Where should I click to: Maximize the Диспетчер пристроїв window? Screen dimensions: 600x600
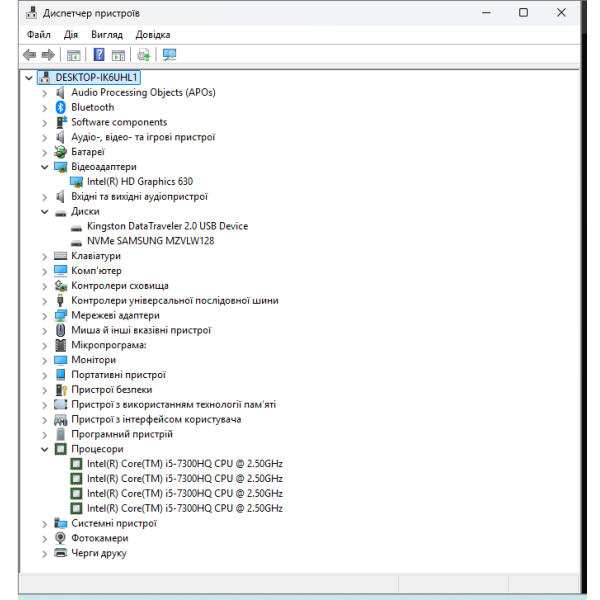[523, 13]
